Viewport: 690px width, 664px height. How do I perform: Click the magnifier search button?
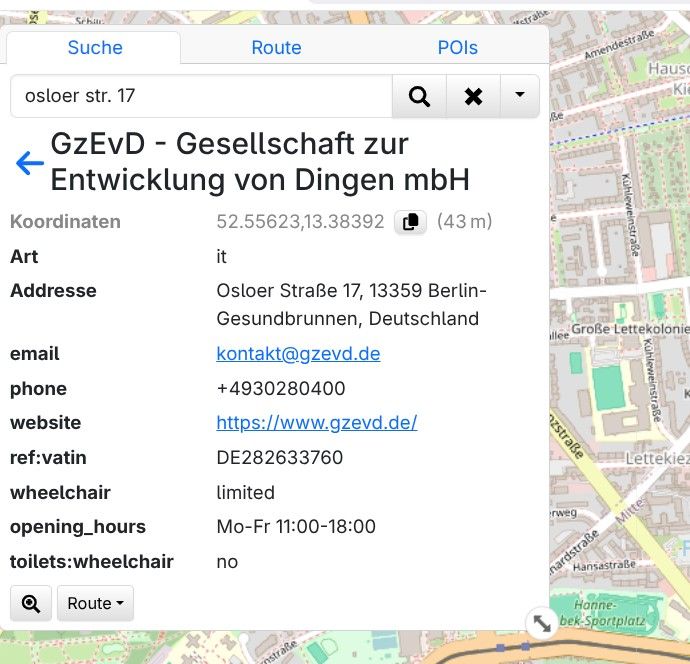(x=419, y=96)
